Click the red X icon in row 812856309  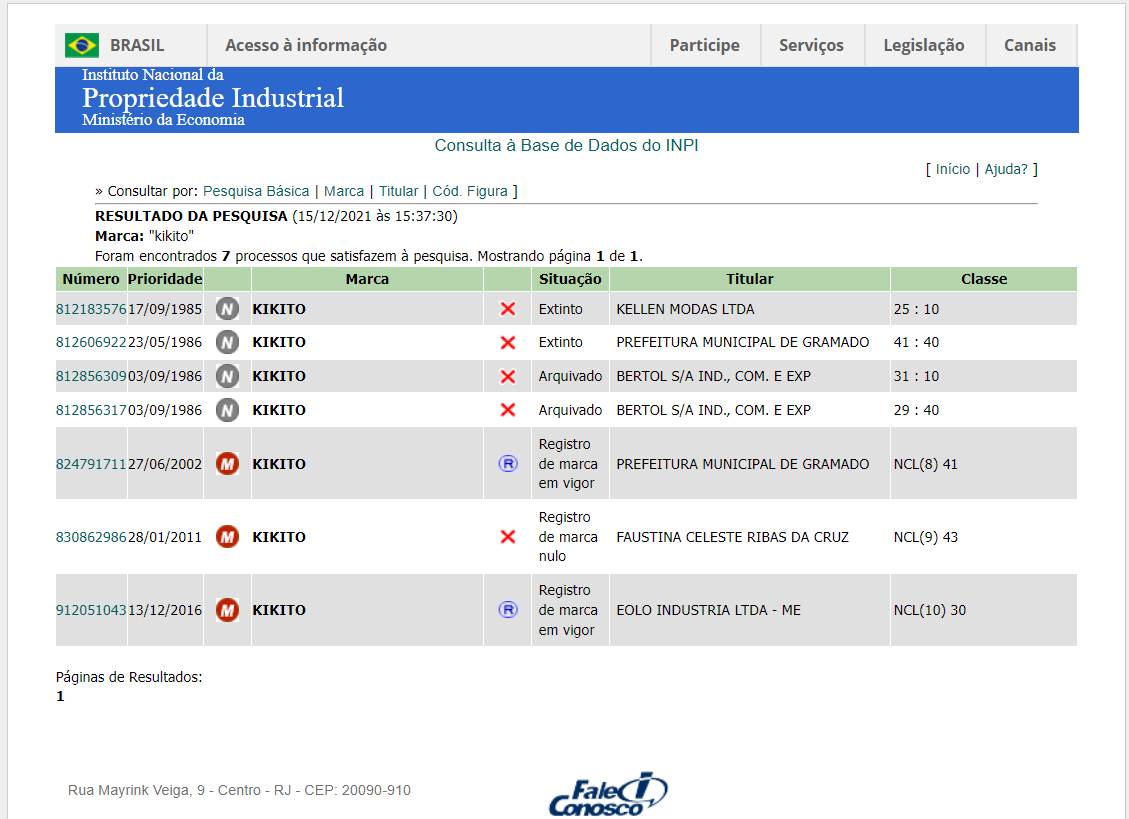[x=508, y=376]
